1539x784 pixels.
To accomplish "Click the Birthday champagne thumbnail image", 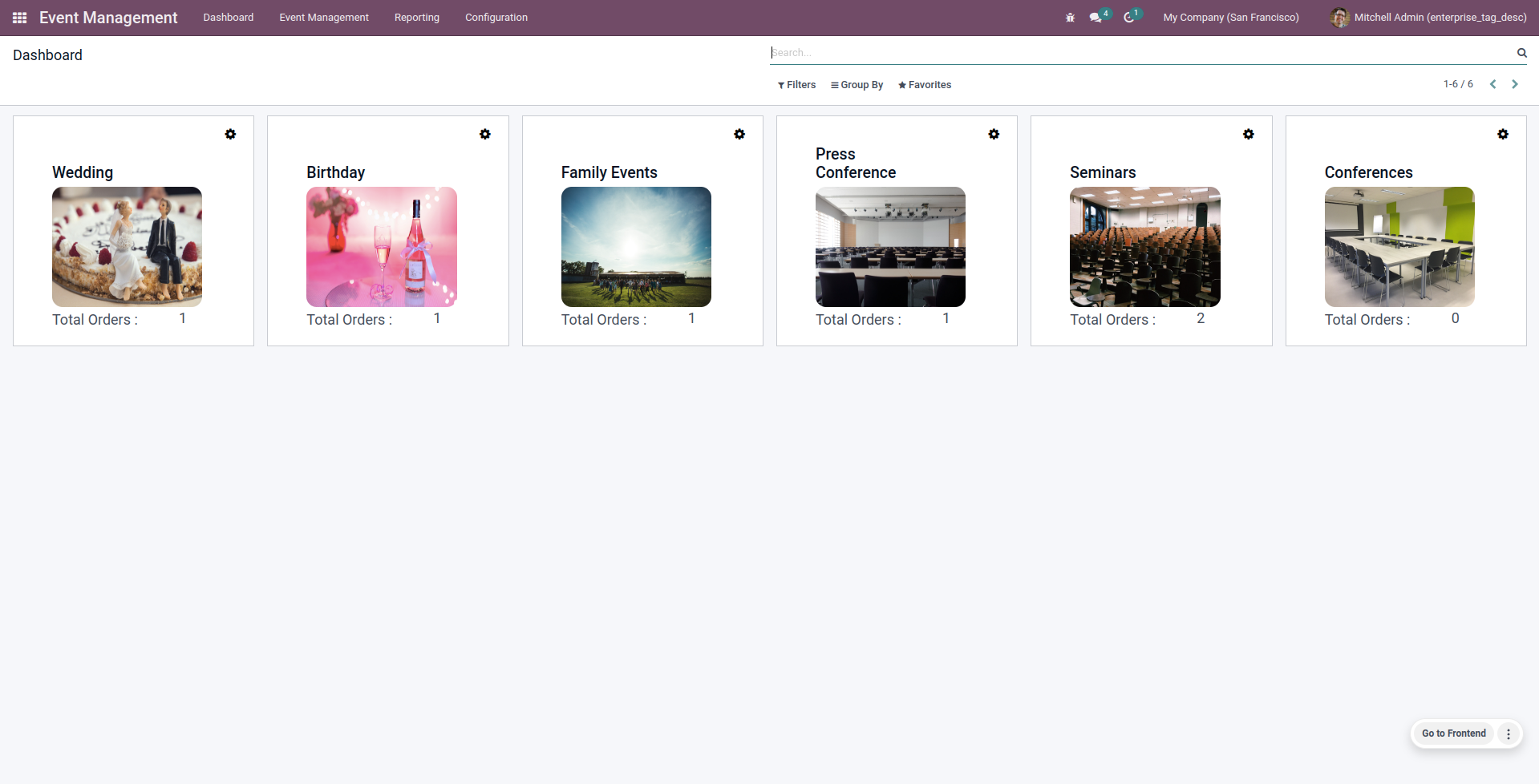I will tap(382, 247).
